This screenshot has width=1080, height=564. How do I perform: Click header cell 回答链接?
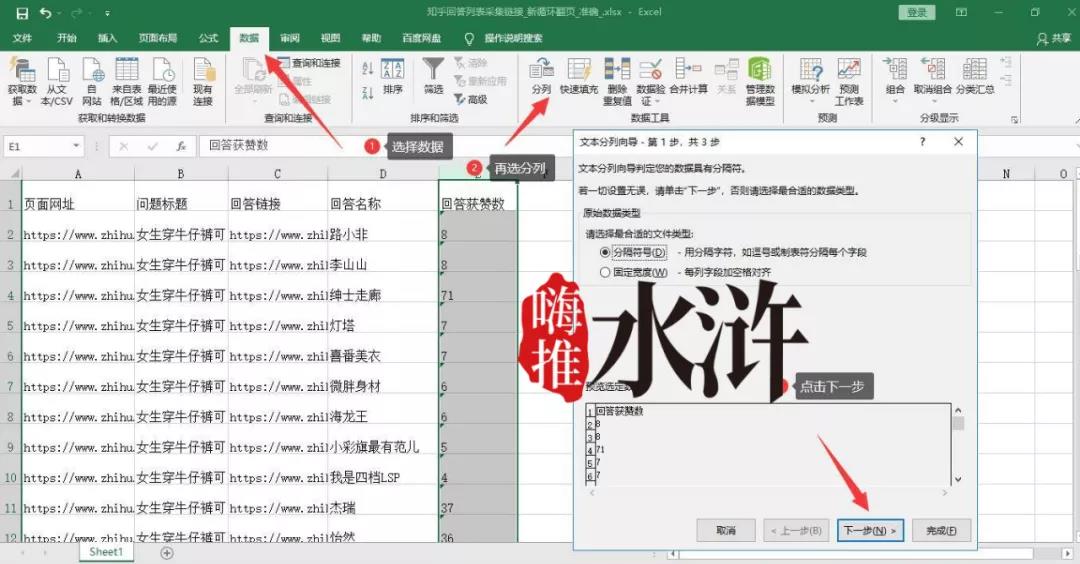click(x=278, y=203)
